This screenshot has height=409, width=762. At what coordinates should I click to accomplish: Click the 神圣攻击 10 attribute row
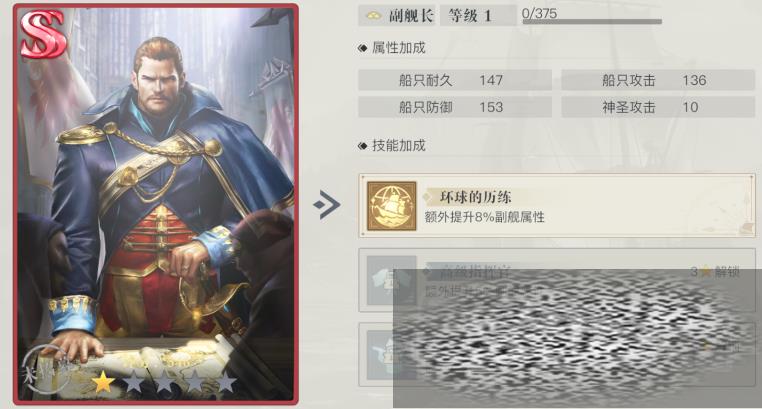point(658,107)
